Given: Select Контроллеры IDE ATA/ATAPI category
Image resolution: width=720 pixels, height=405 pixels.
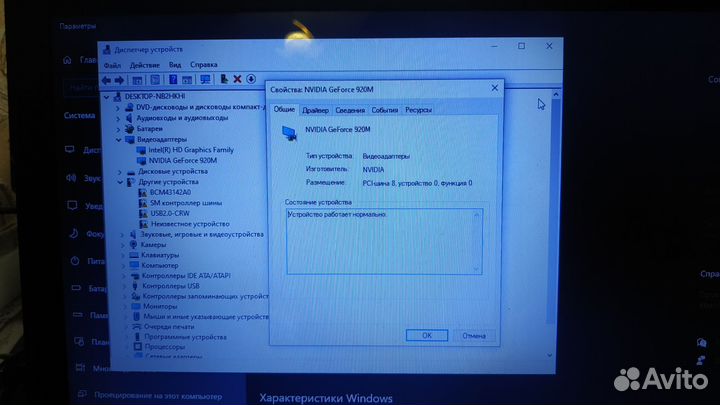Looking at the screenshot, I should [x=186, y=276].
